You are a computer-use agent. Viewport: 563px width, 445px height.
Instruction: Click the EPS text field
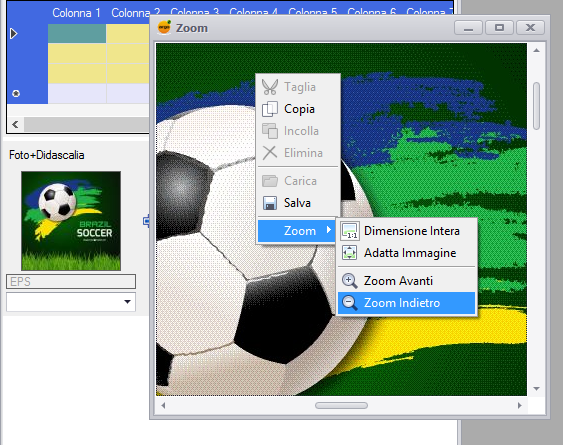71,282
